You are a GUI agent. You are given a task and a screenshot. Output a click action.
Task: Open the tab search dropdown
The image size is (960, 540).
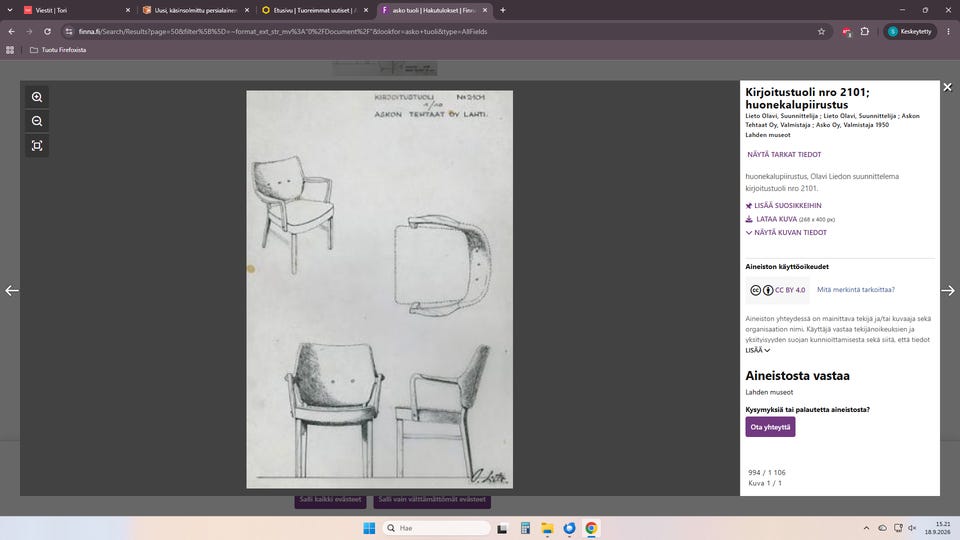point(10,10)
